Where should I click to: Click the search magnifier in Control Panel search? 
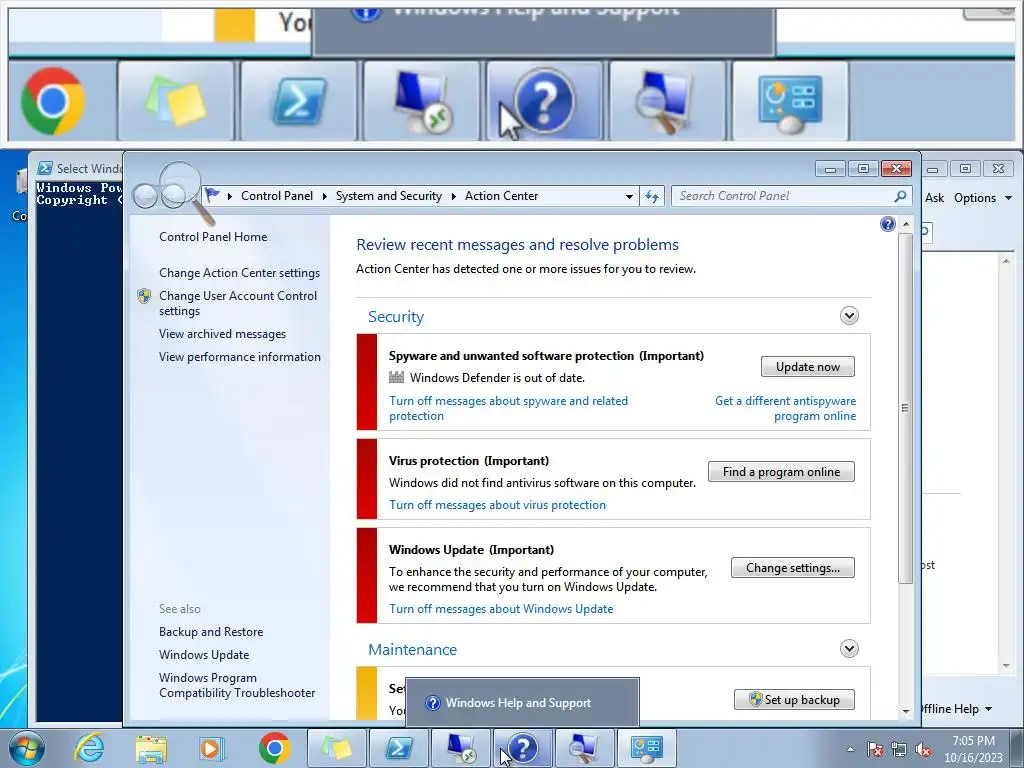click(900, 196)
